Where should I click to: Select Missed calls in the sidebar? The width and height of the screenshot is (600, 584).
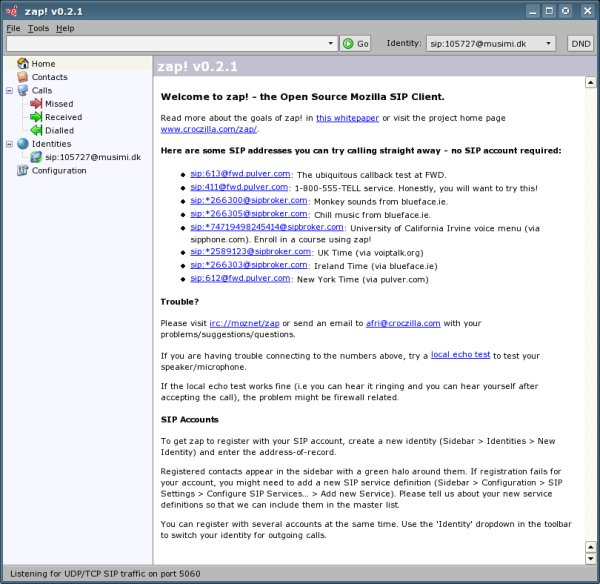coord(59,104)
